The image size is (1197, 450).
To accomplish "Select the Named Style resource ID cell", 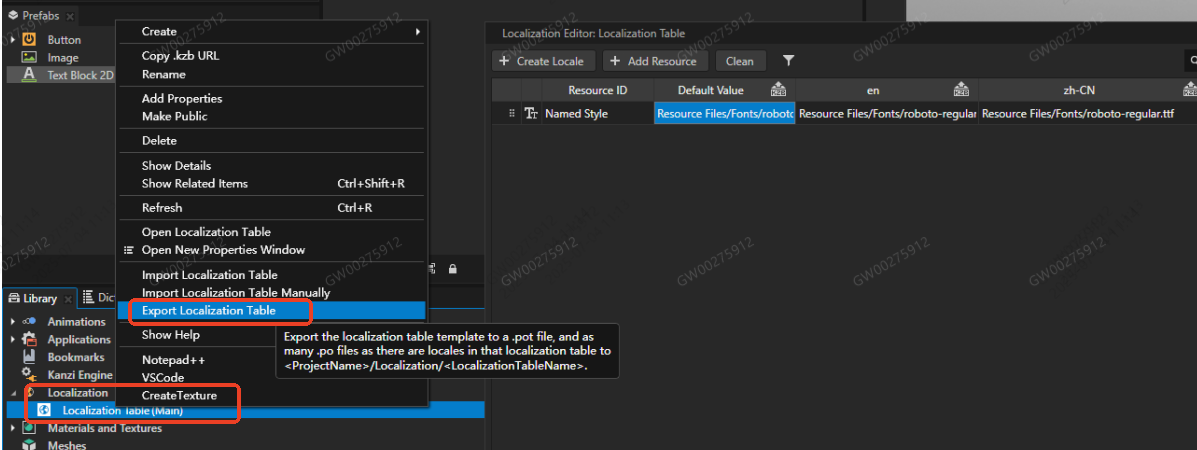I will coord(598,114).
